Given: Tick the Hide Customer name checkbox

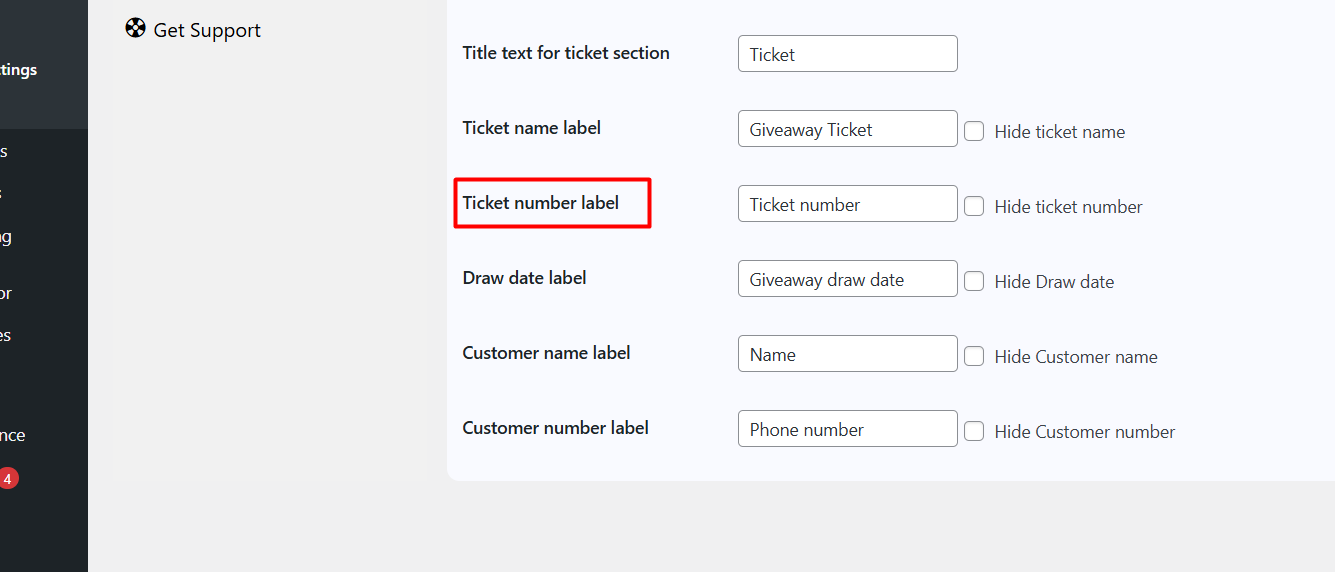Looking at the screenshot, I should click(x=974, y=356).
